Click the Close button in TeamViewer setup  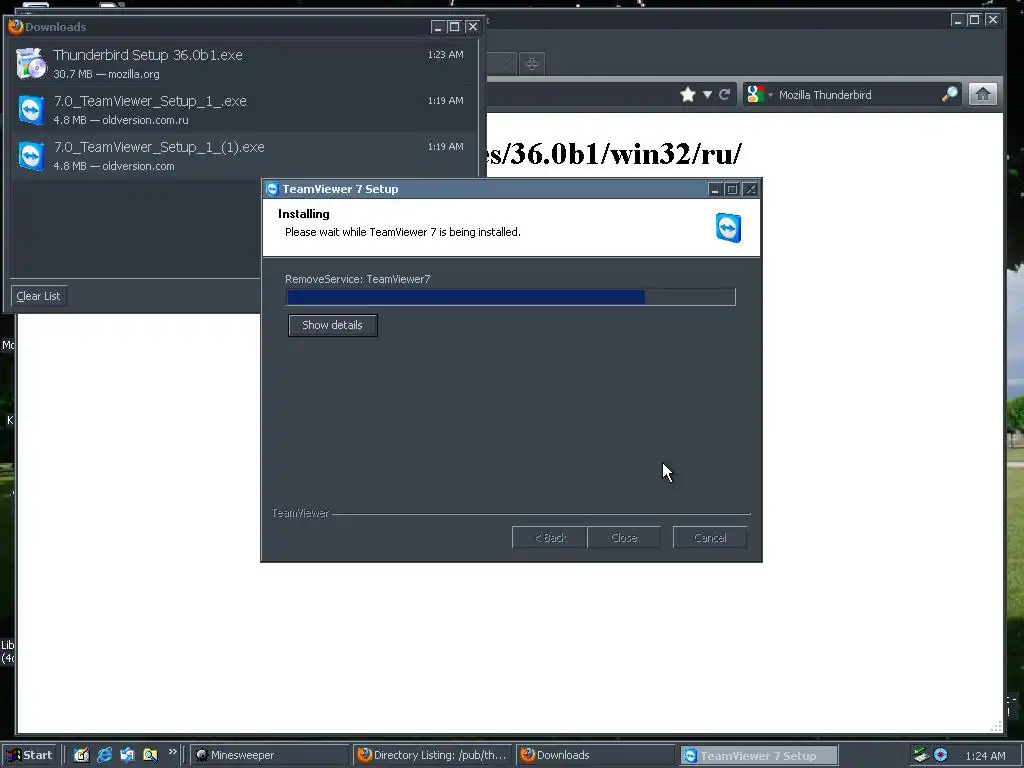tap(624, 537)
